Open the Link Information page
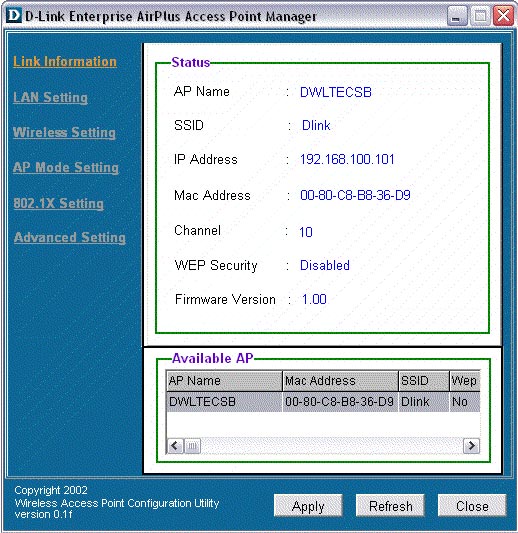Screen dimensions: 518x533 click(65, 62)
